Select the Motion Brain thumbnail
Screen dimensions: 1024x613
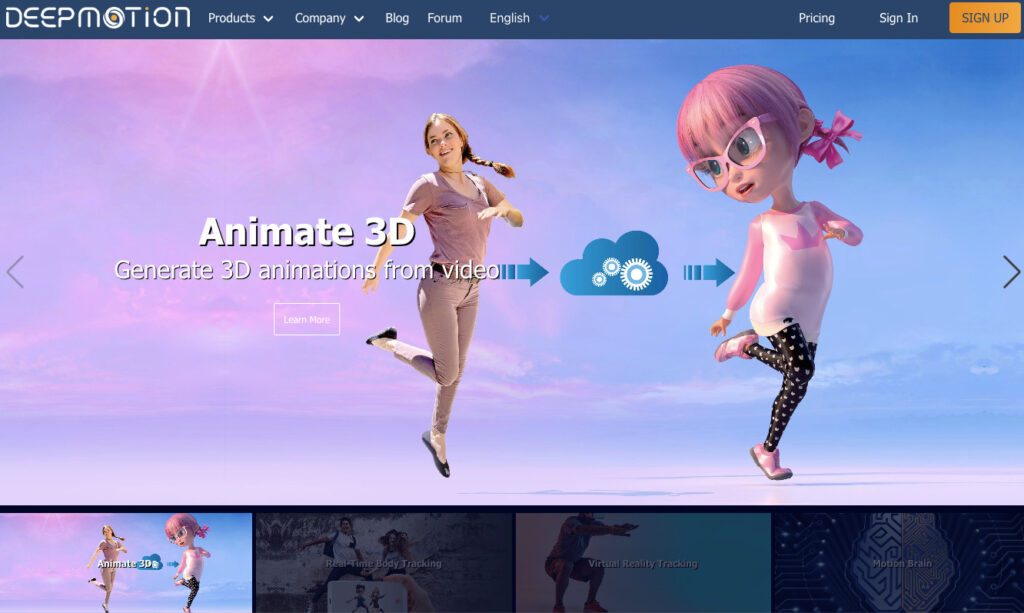[x=899, y=563]
